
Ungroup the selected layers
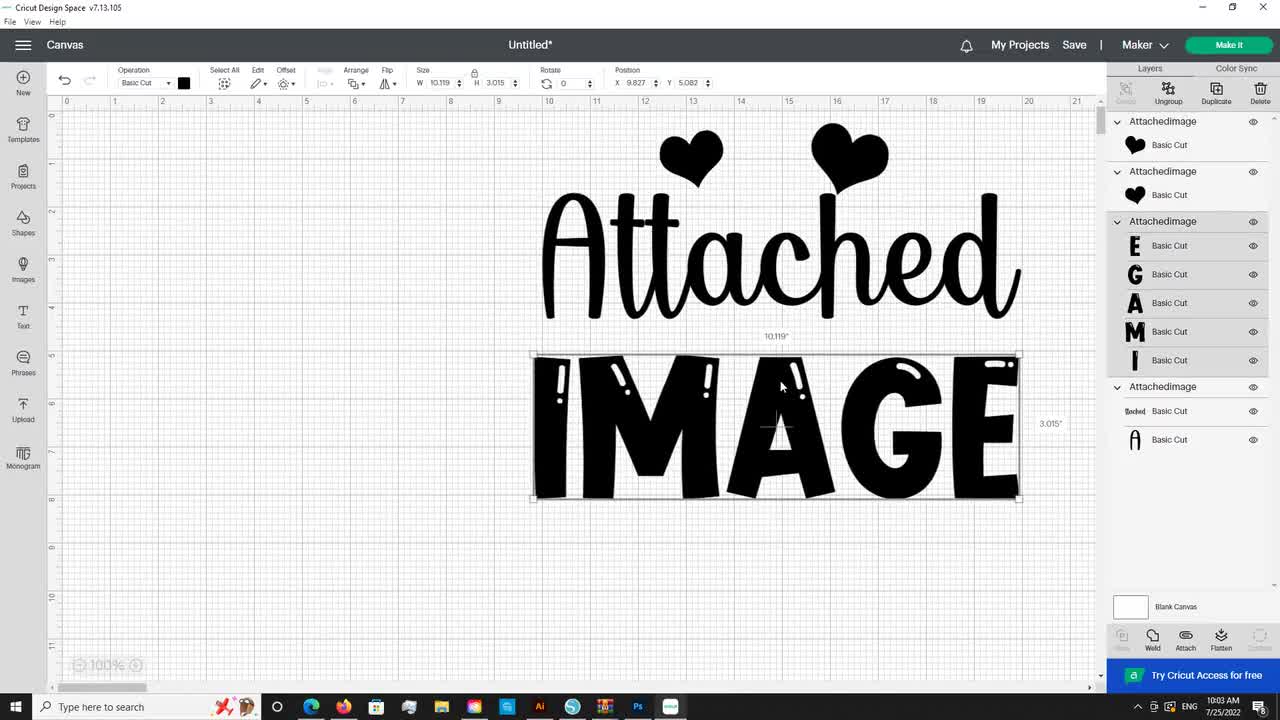[x=1168, y=94]
